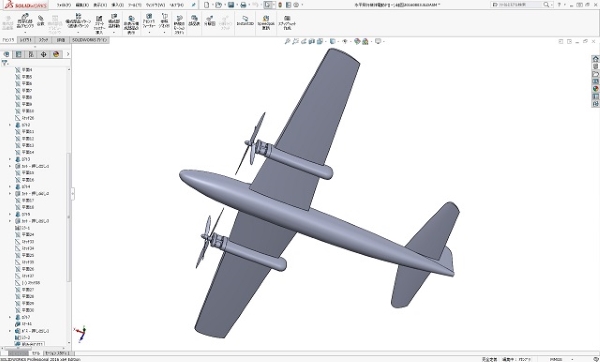Click the SOLIDWORKS search field
The width and height of the screenshot is (600, 362).
click(517, 5)
